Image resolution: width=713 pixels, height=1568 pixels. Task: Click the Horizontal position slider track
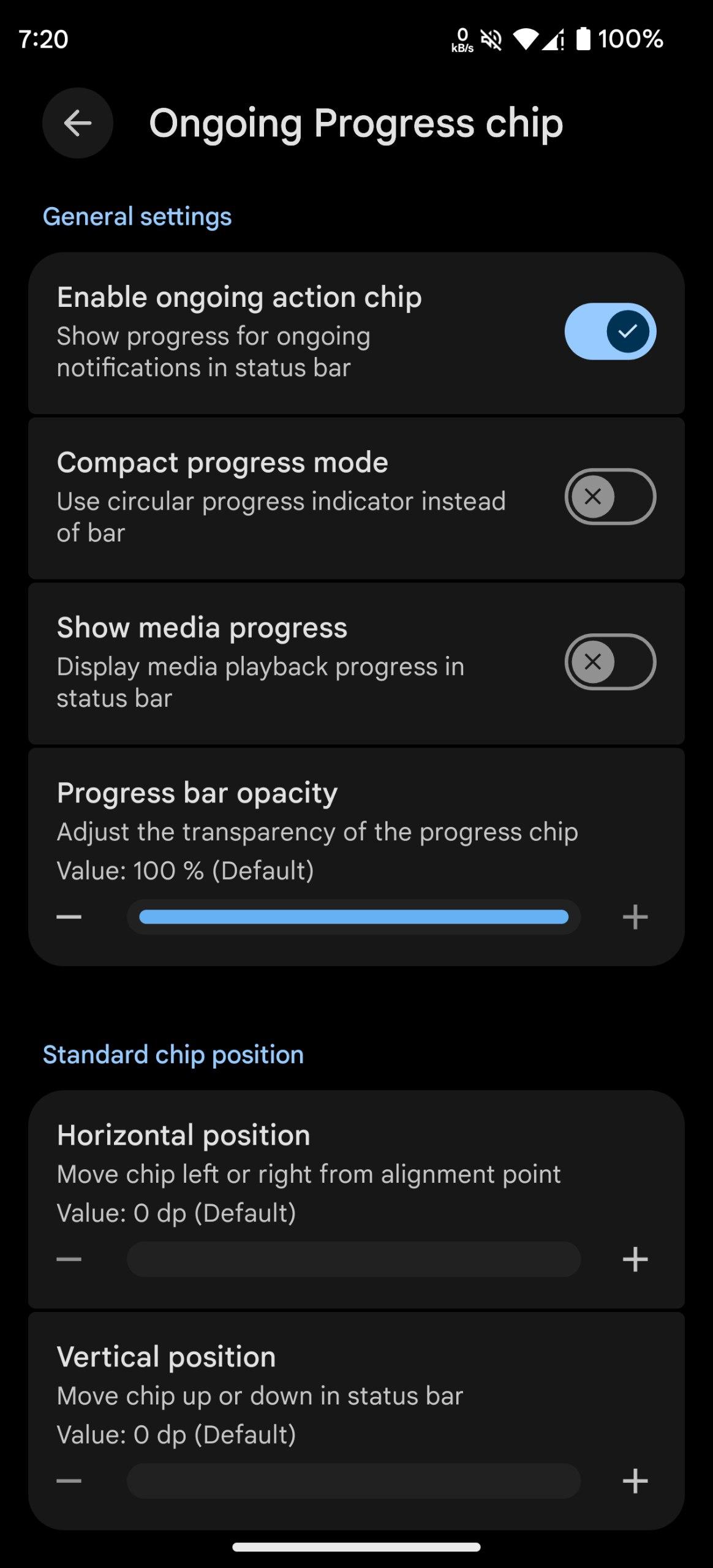(x=353, y=1259)
